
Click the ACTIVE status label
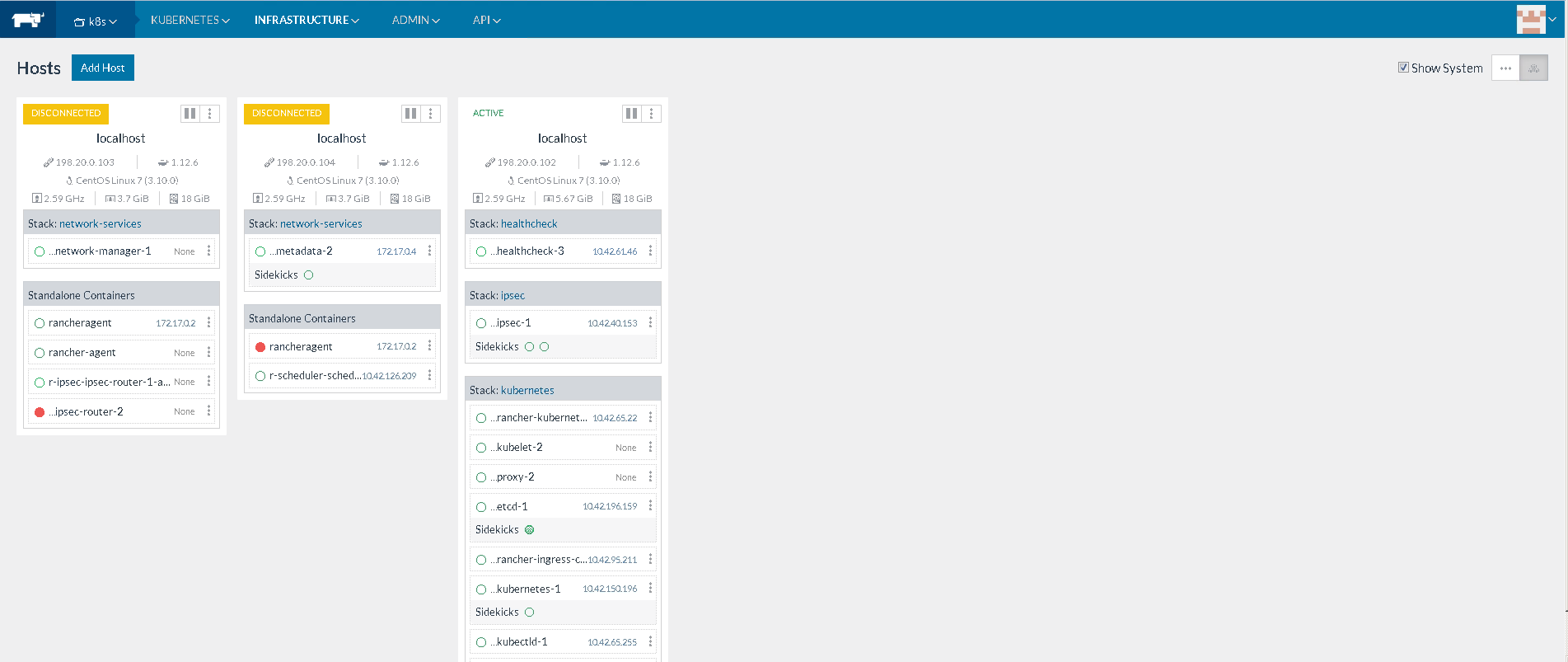tap(489, 114)
